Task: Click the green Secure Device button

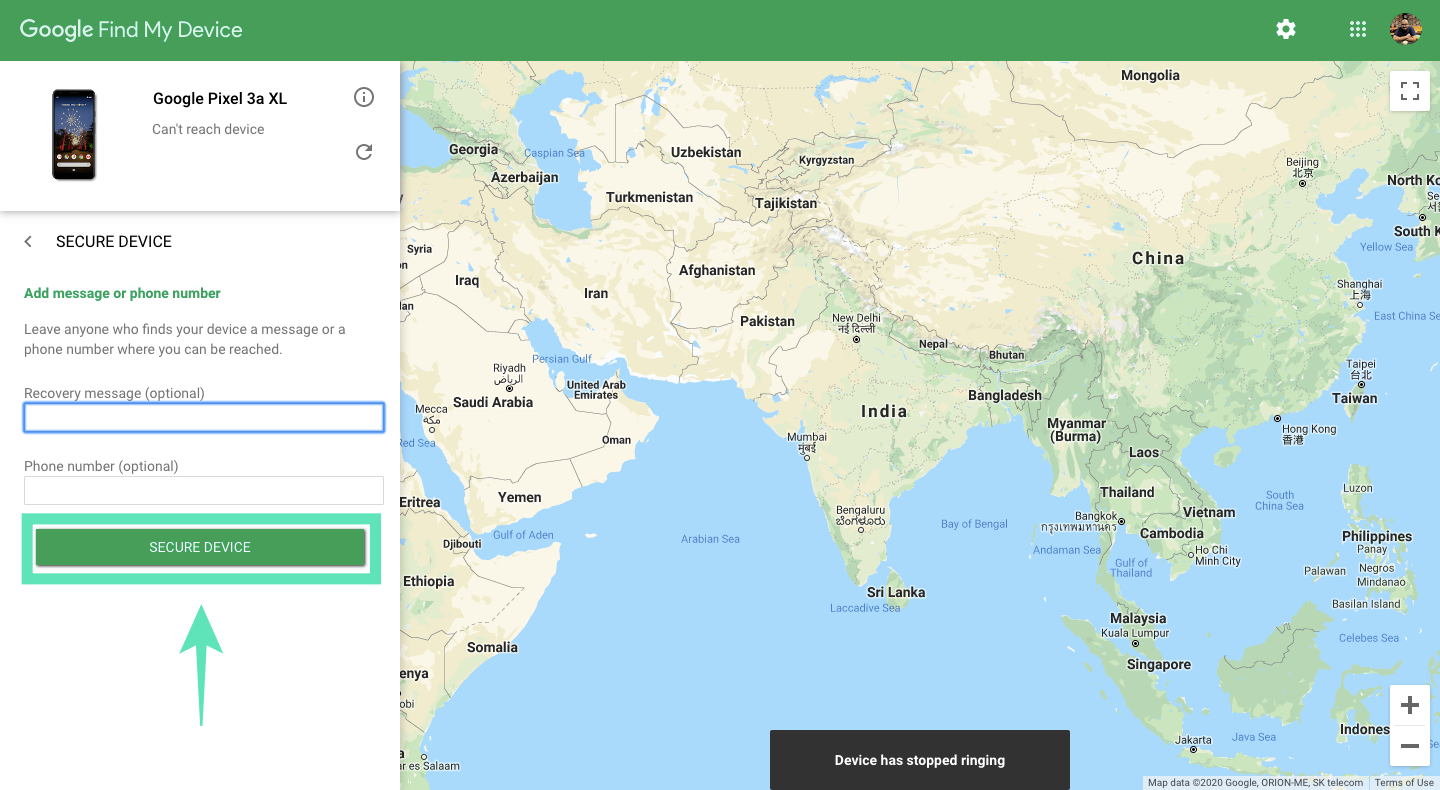Action: point(200,547)
